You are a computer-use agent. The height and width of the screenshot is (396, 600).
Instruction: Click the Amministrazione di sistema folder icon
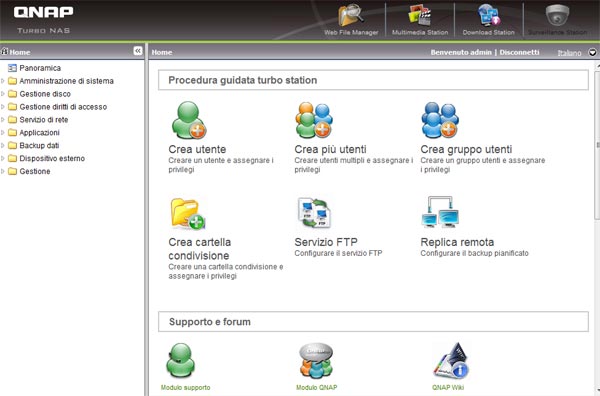[12, 81]
